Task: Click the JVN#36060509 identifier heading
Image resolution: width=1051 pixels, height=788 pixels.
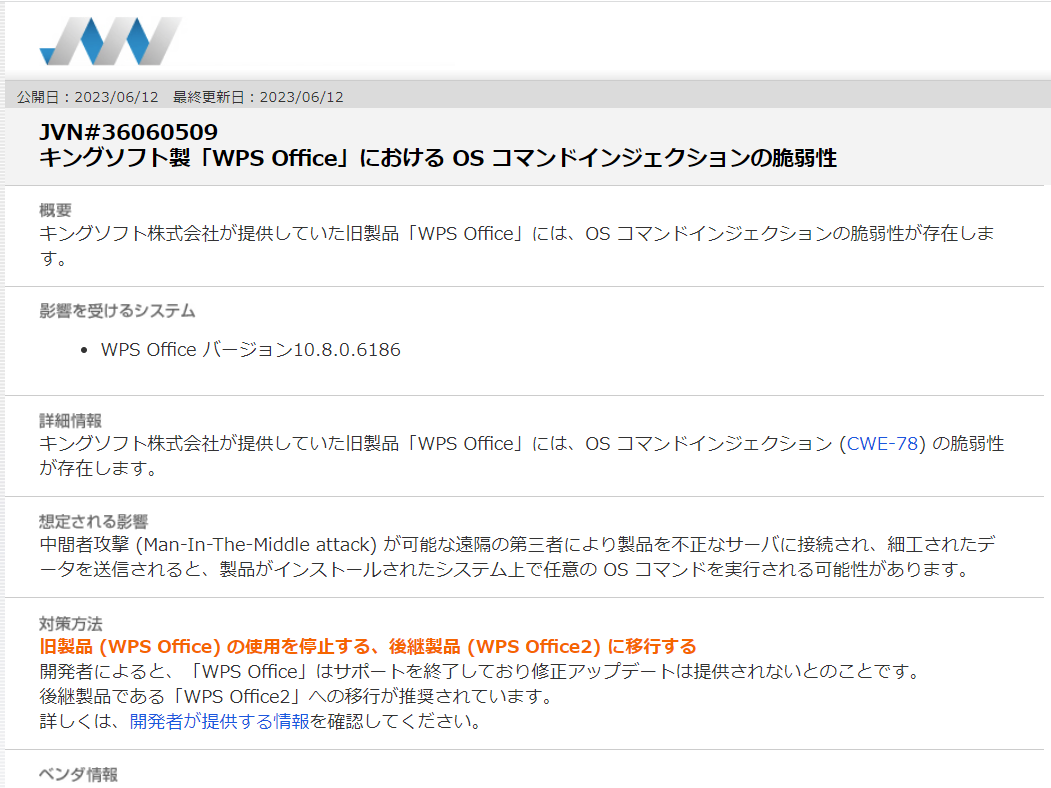Action: [x=128, y=133]
